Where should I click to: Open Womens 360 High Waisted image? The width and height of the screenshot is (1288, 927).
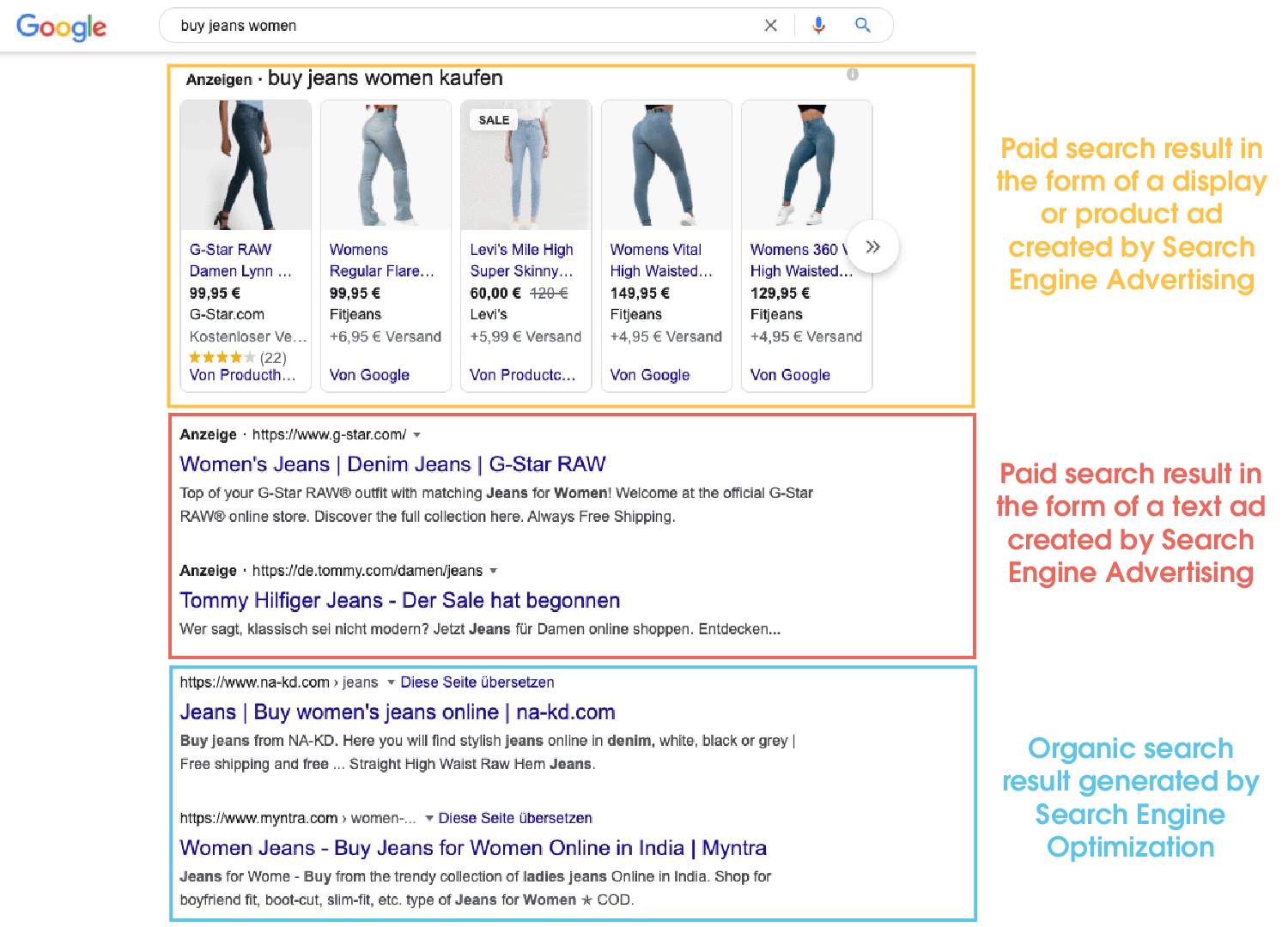[806, 165]
